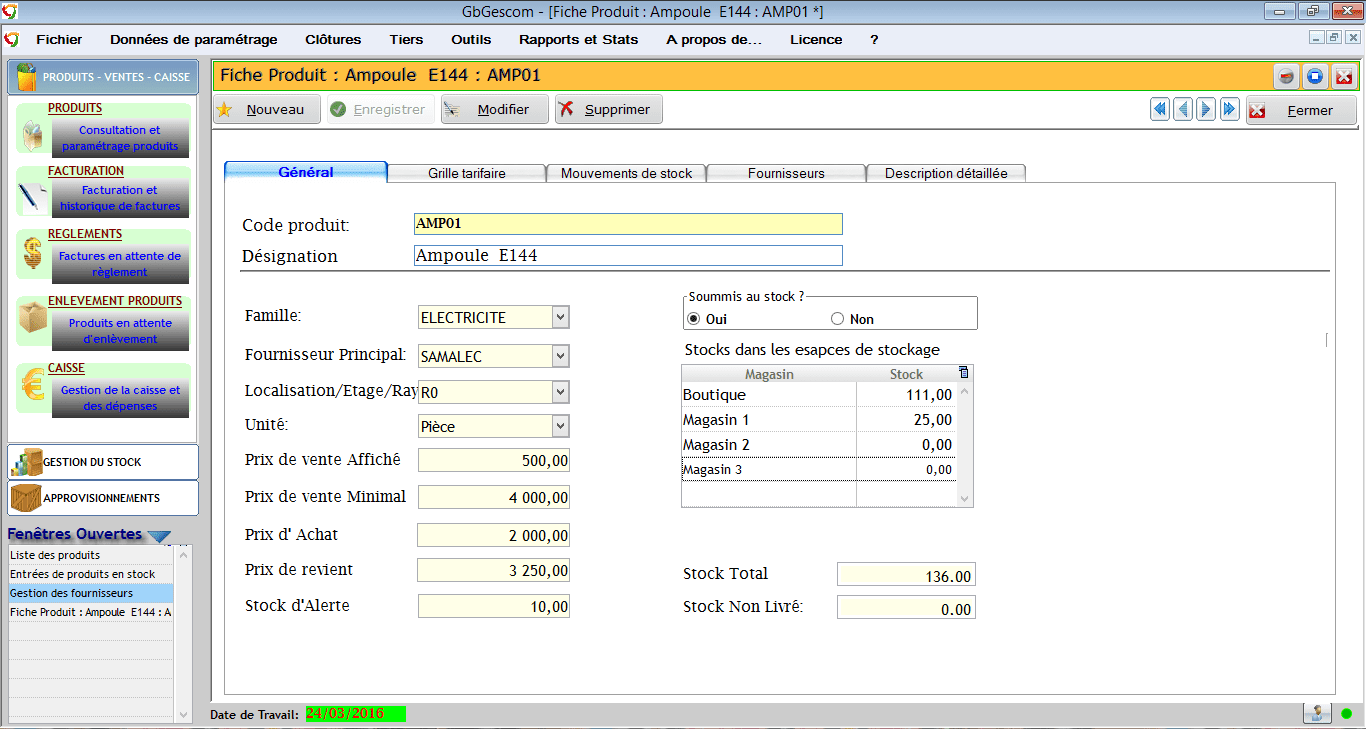Click the grid options icon in stock table

[x=963, y=373]
